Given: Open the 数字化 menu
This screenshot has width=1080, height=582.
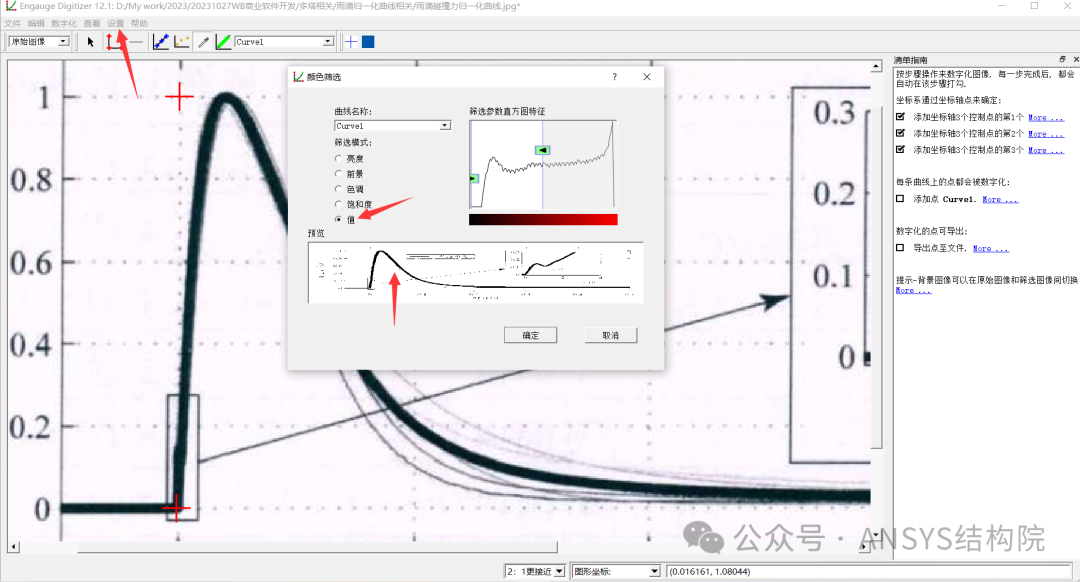Looking at the screenshot, I should (63, 23).
